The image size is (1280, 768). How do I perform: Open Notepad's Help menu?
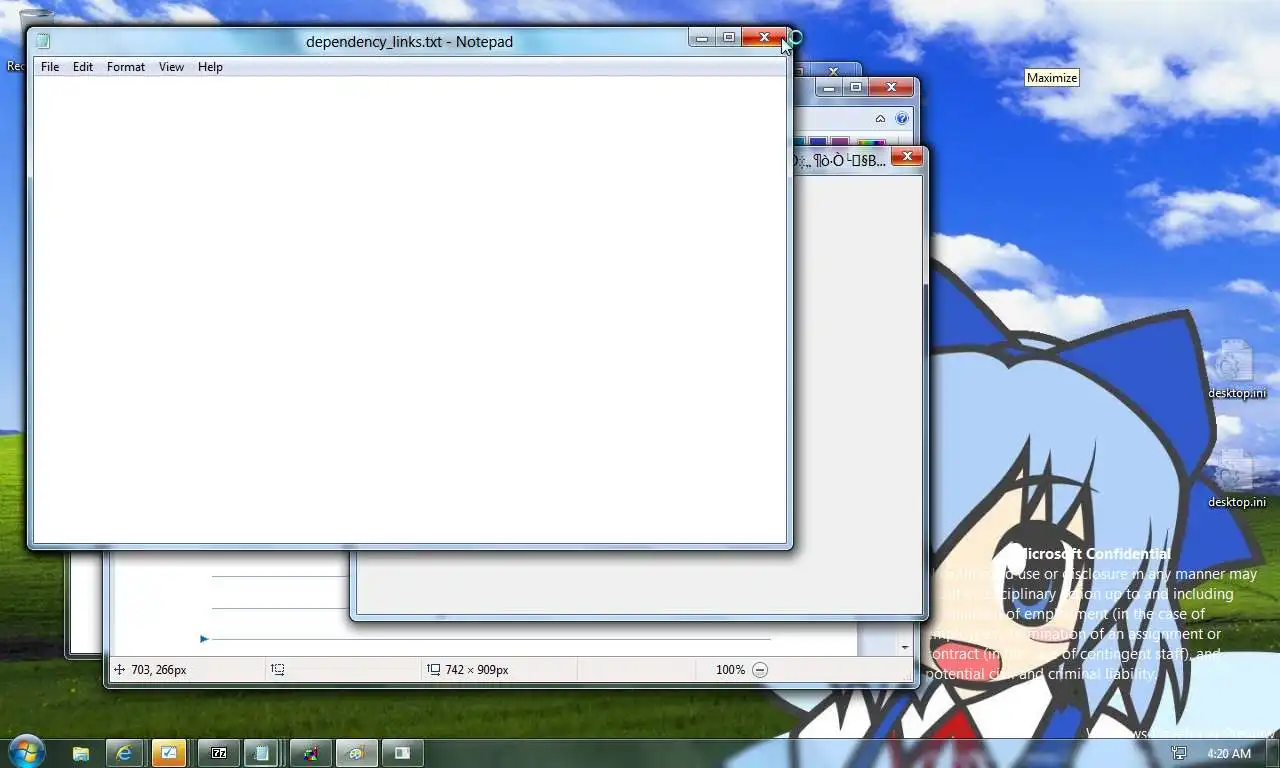click(210, 67)
